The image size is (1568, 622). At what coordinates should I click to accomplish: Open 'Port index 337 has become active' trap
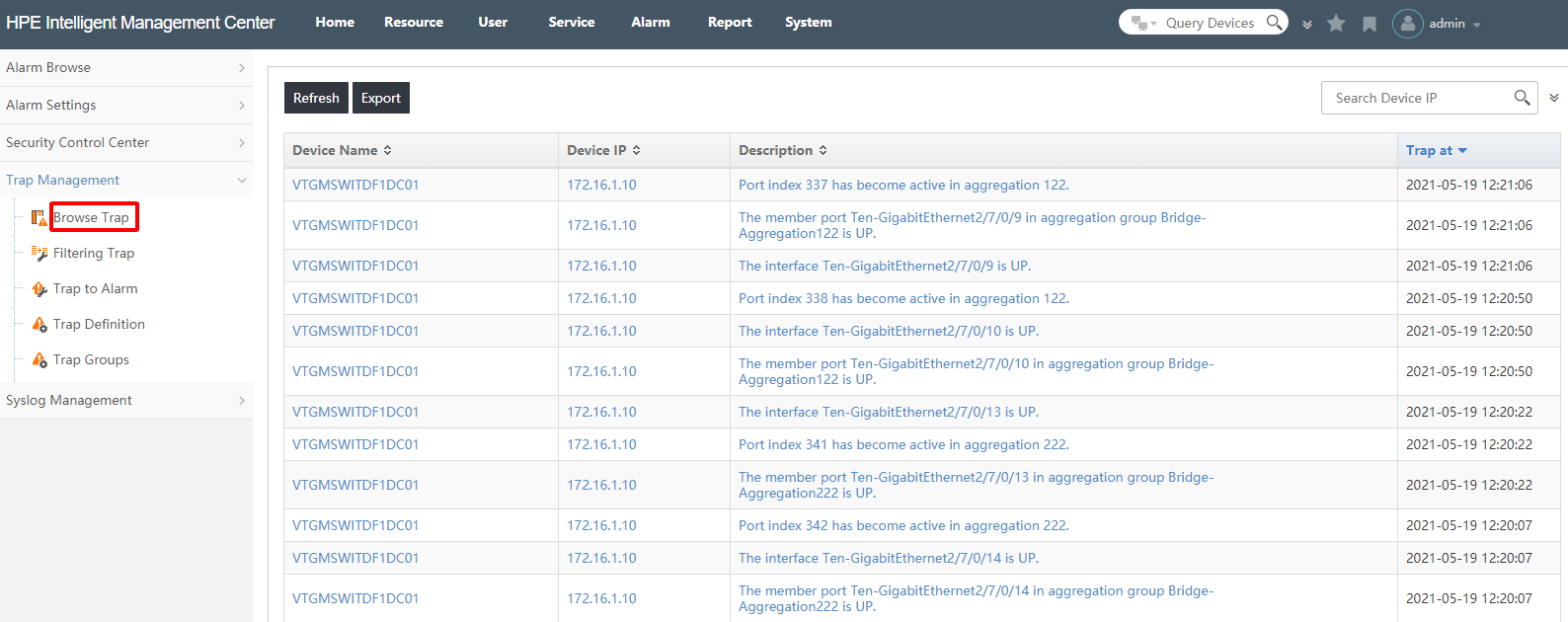click(x=903, y=185)
